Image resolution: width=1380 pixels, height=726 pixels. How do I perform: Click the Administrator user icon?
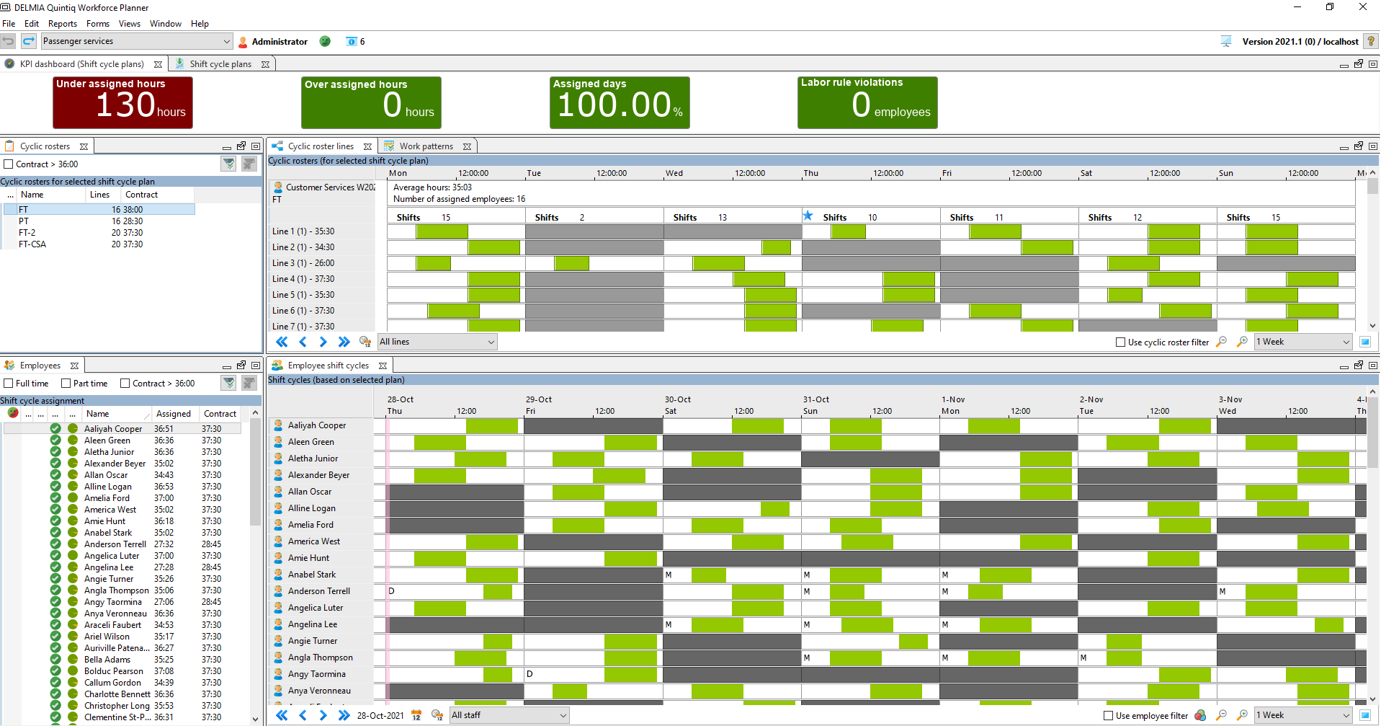[241, 42]
